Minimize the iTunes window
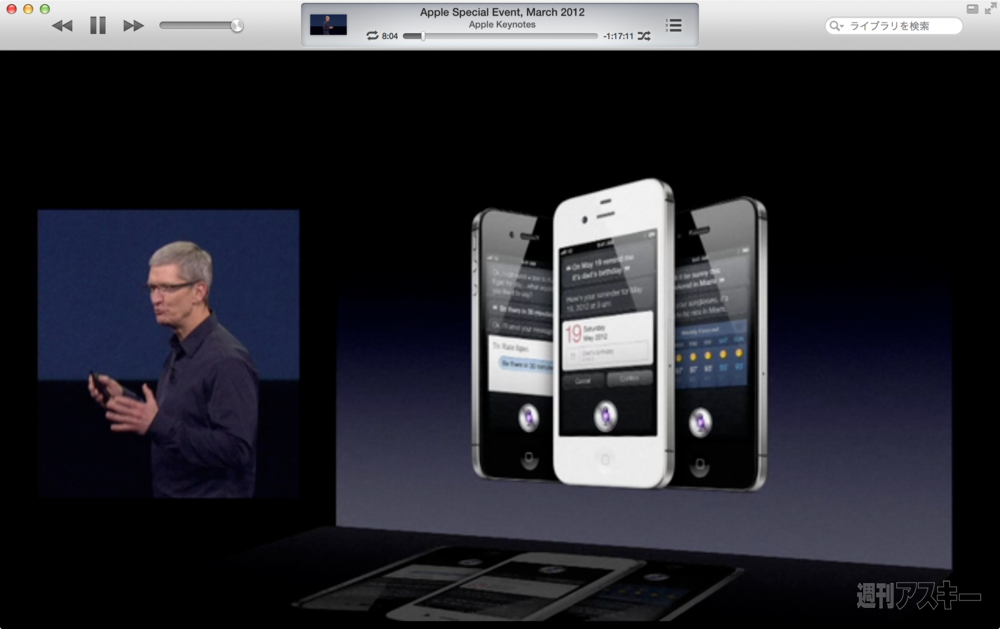Viewport: 1000px width, 629px height. pyautogui.click(x=28, y=9)
